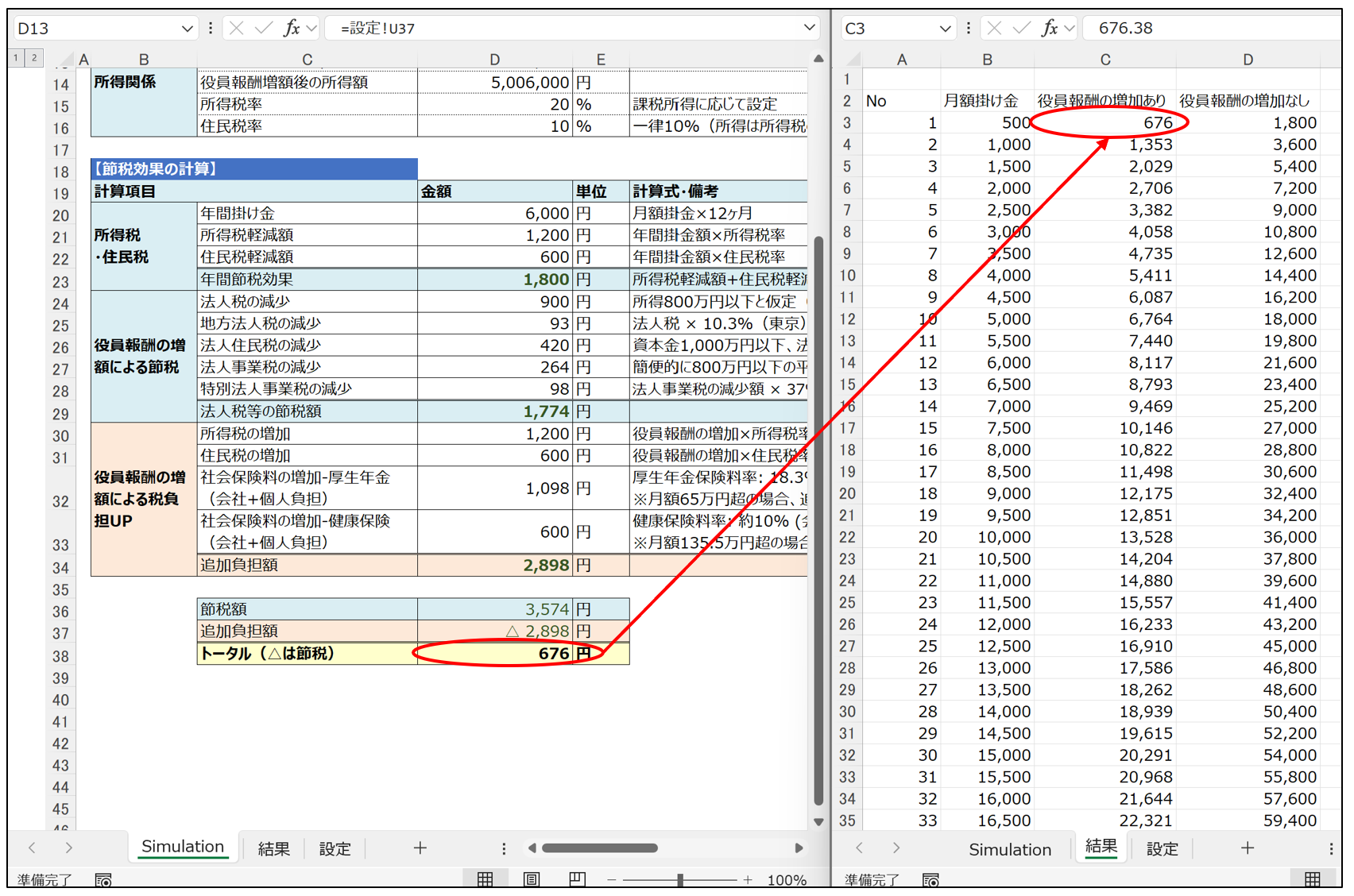
Task: Click the Cancel X icon in the D13 formula bar
Action: tap(236, 29)
